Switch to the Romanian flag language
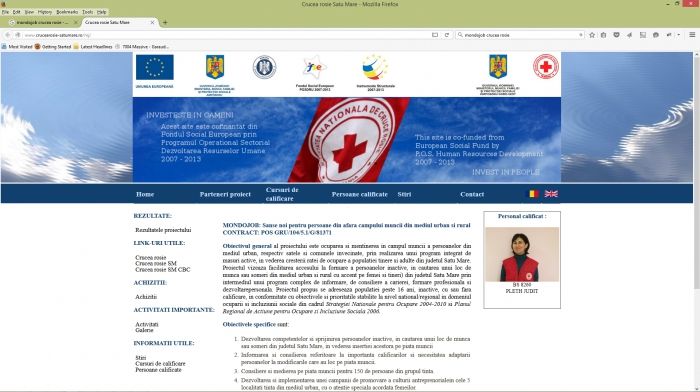 (x=533, y=194)
